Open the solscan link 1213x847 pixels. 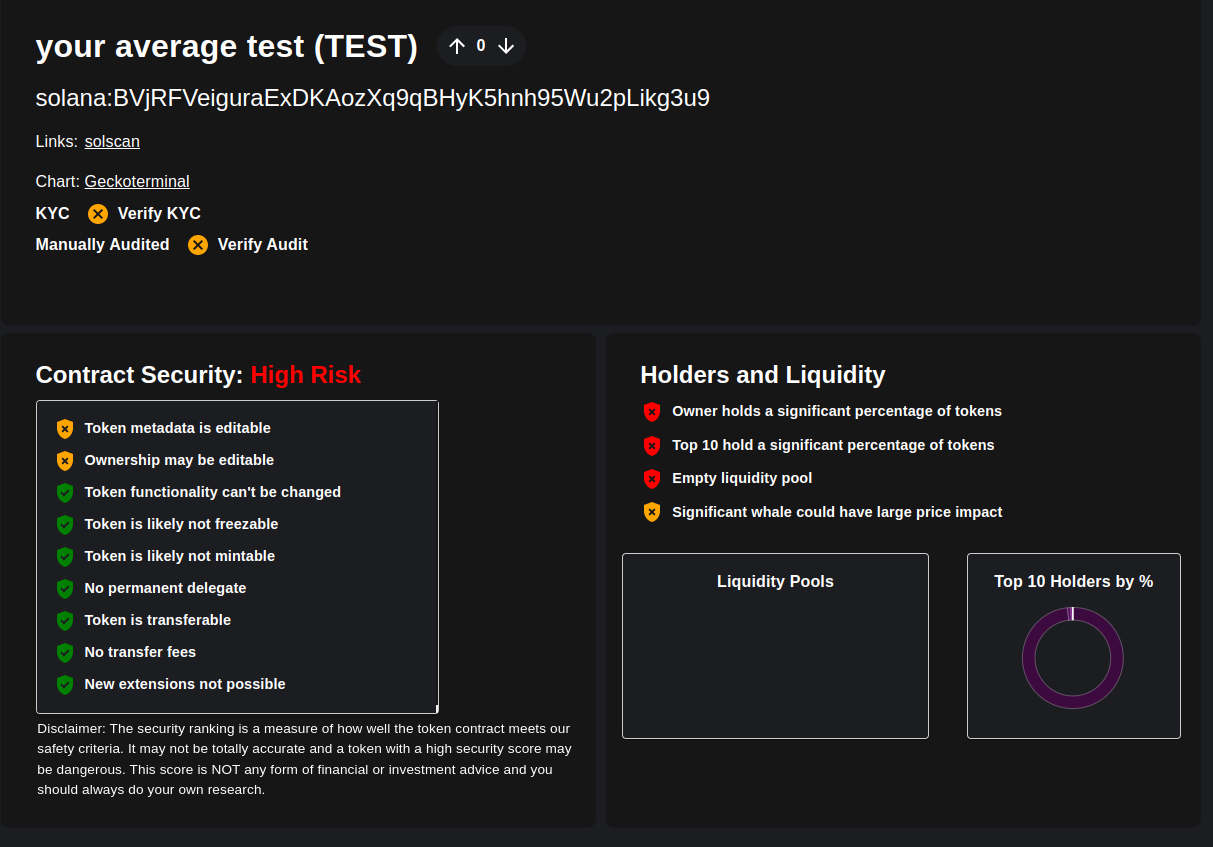pos(112,142)
